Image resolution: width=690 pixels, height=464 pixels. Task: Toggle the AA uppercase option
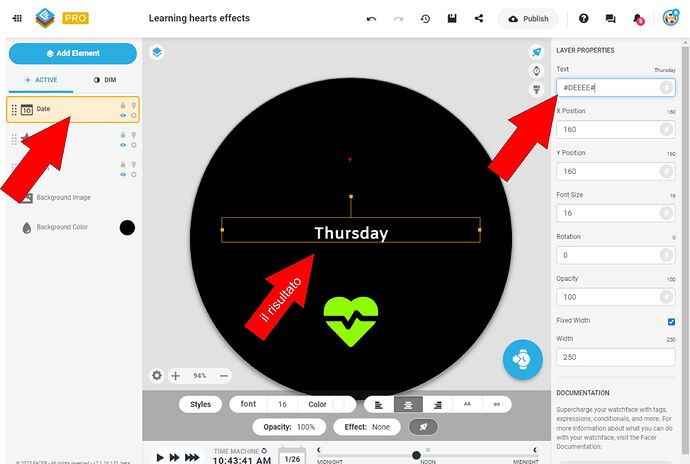467,404
